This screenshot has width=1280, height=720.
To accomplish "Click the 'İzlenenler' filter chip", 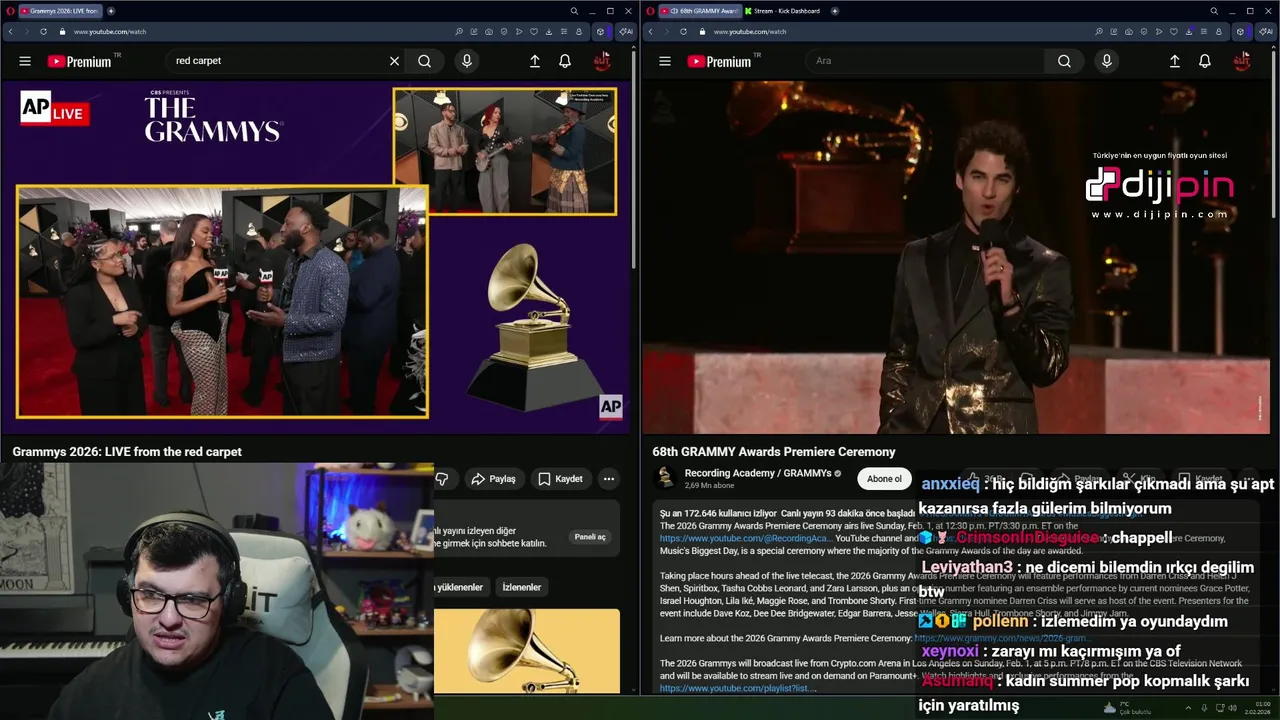I will 521,587.
